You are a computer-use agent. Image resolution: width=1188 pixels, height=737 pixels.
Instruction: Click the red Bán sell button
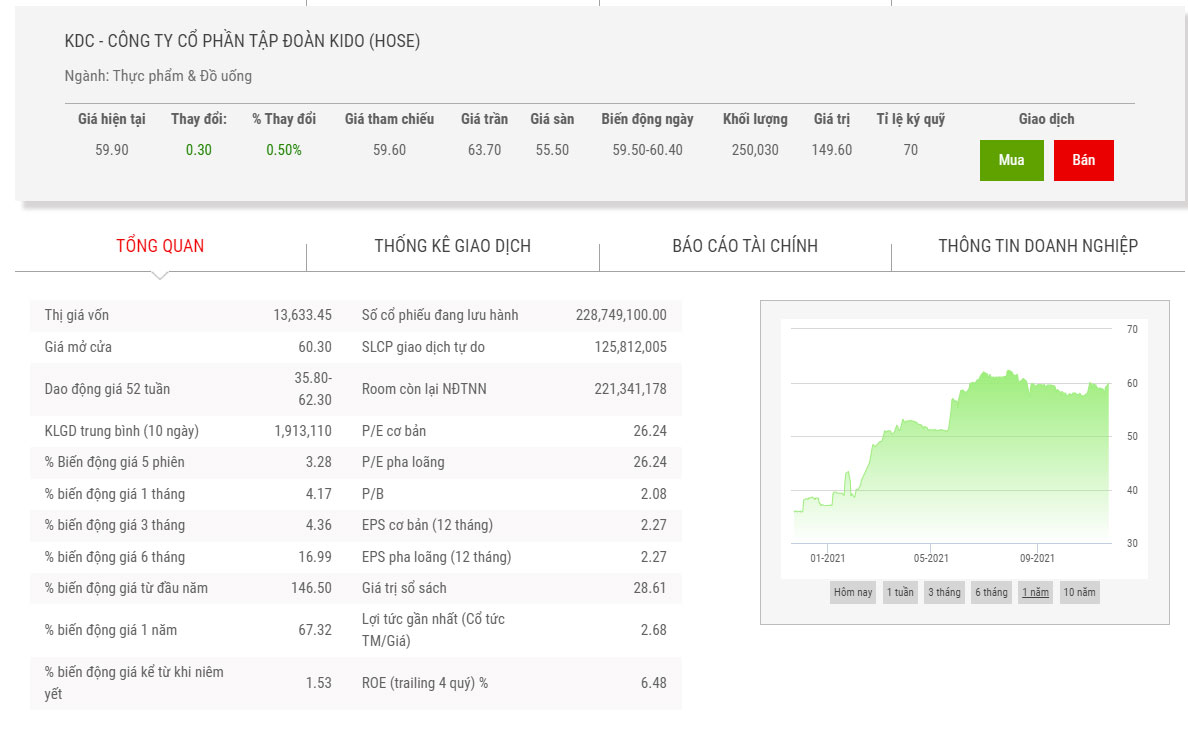tap(1083, 160)
